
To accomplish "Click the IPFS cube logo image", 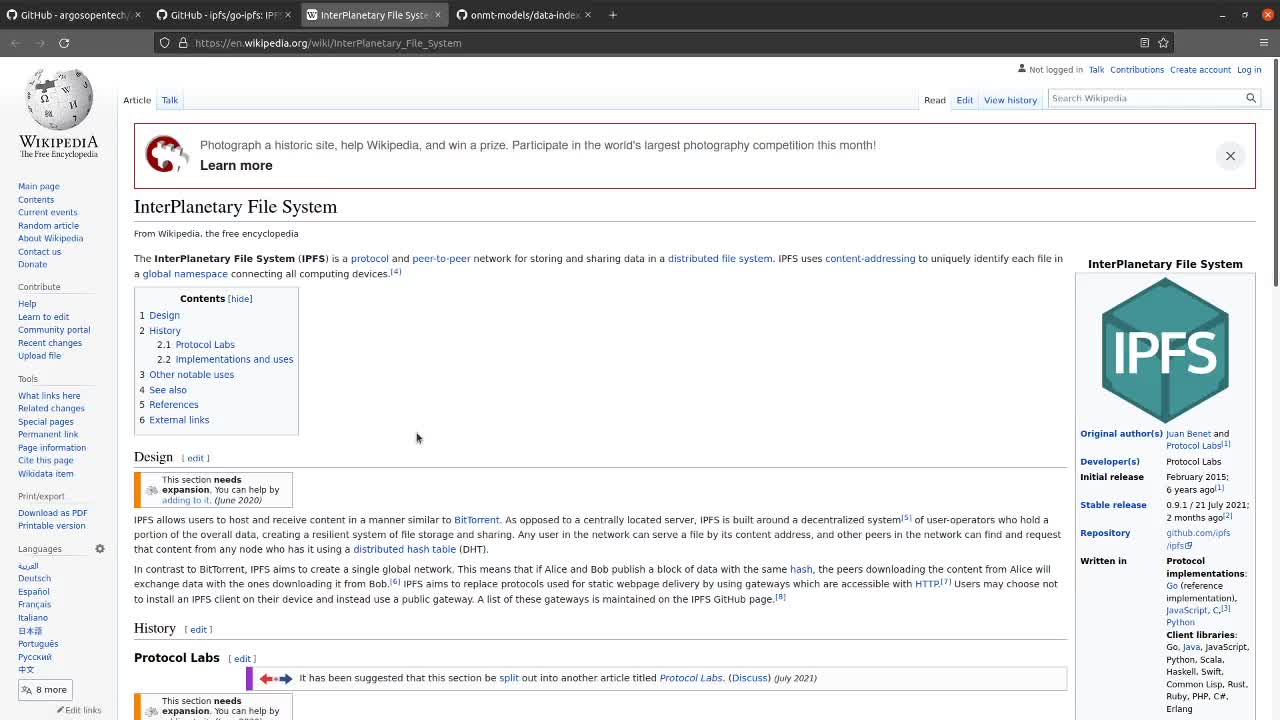I will pyautogui.click(x=1165, y=350).
